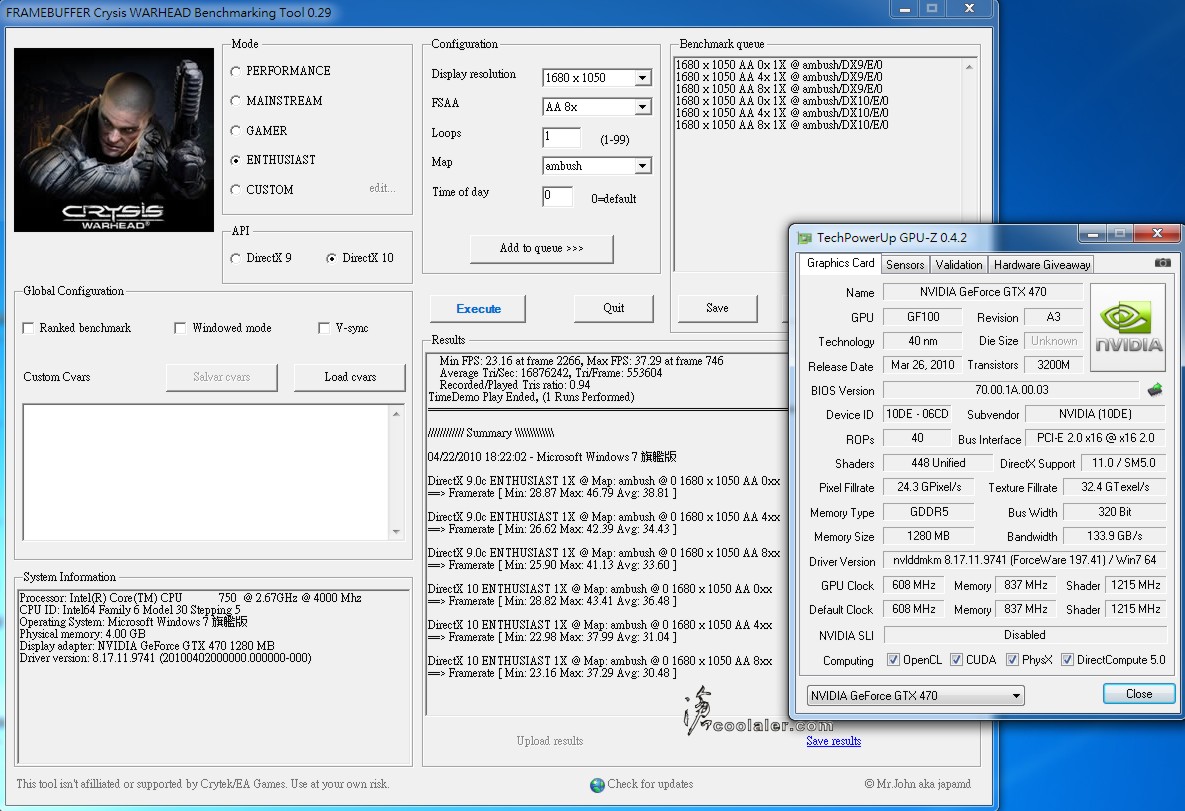The width and height of the screenshot is (1185, 811).
Task: Select CUSTOM mode
Action: pos(236,190)
